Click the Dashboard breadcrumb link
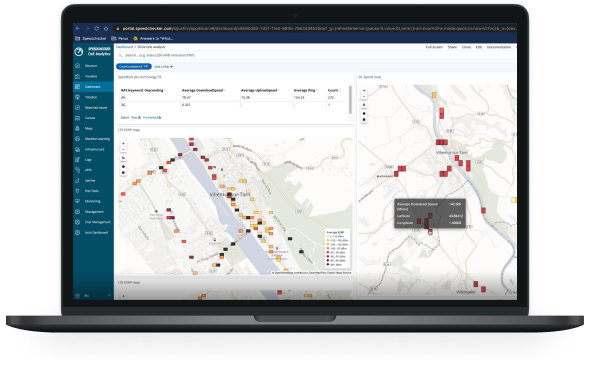This screenshot has width=590, height=365. point(124,47)
